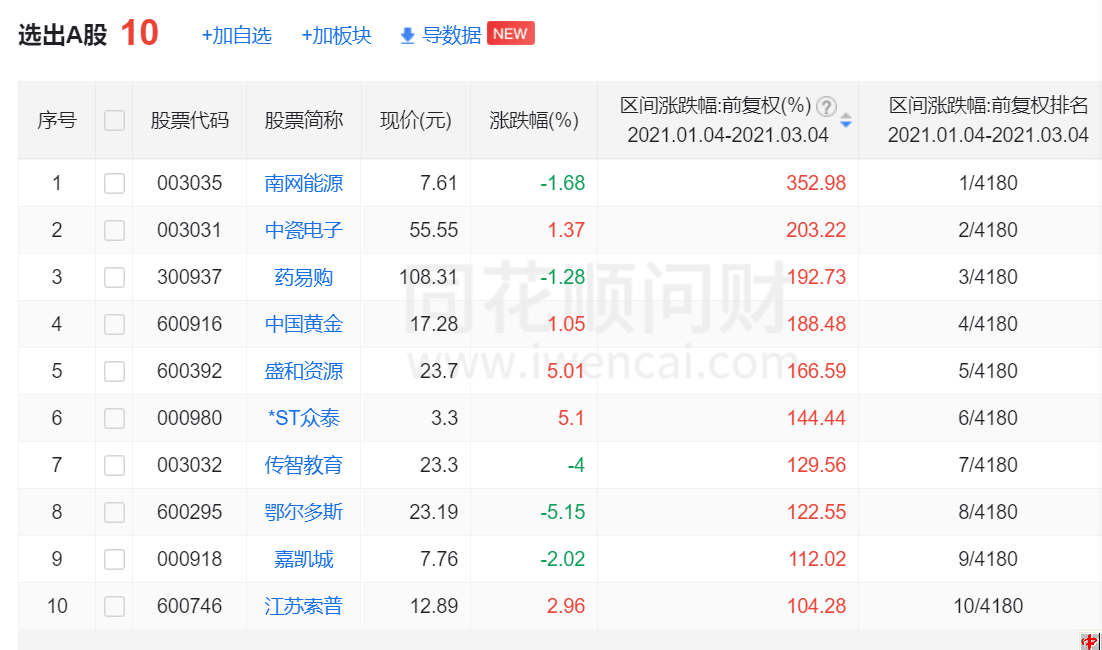
Task: Click the 鄂尔多斯 stock link
Action: [x=304, y=512]
